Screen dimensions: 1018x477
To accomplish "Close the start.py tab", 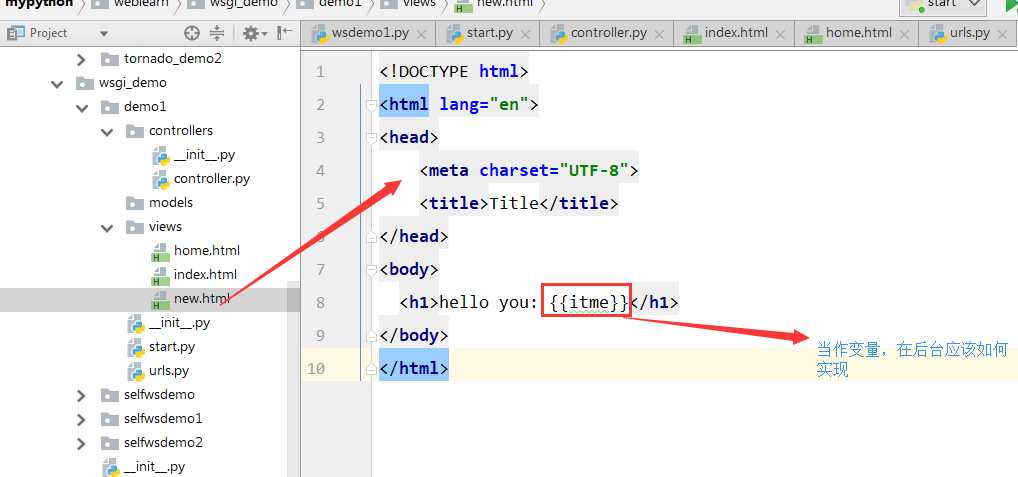I will [x=525, y=34].
